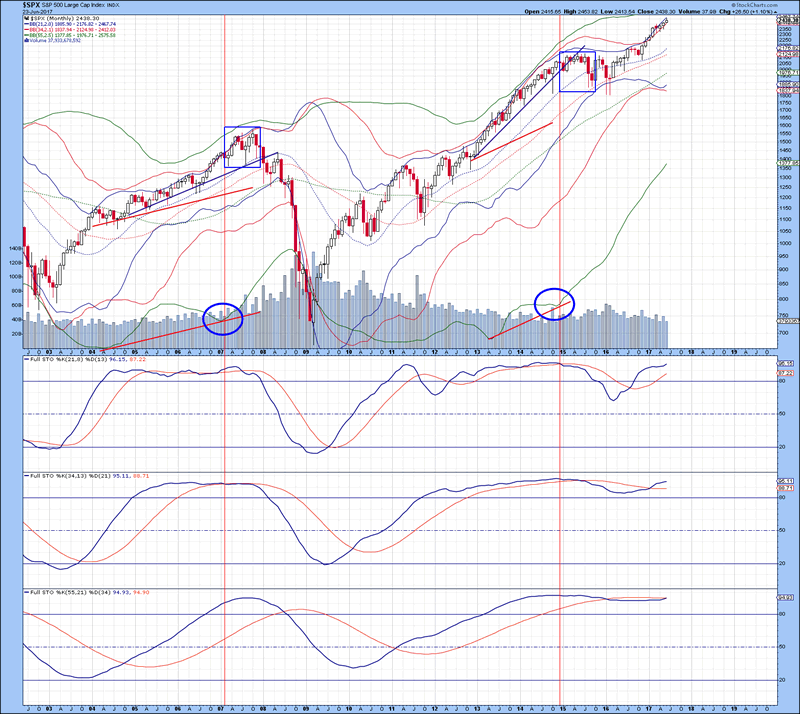The height and width of the screenshot is (714, 800).
Task: Click the blue ellipse near 2015 volume
Action: (555, 304)
